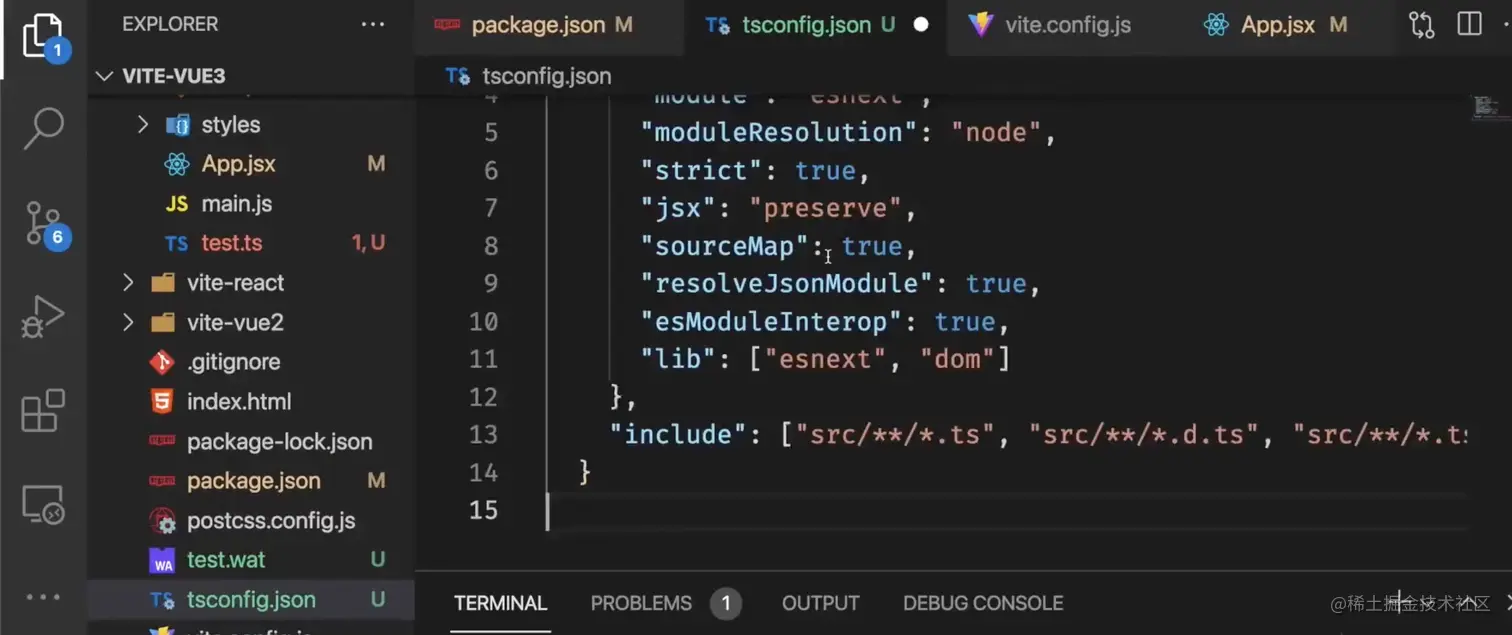Click the HTML5 icon beside index.html
This screenshot has height=635, width=1512.
click(x=161, y=402)
